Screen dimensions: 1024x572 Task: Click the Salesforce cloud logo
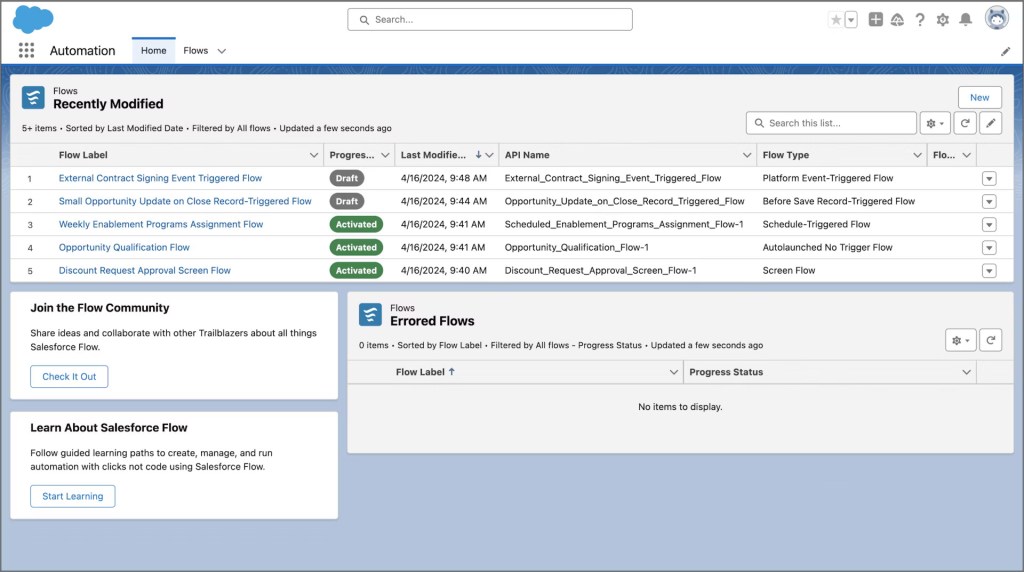point(33,19)
